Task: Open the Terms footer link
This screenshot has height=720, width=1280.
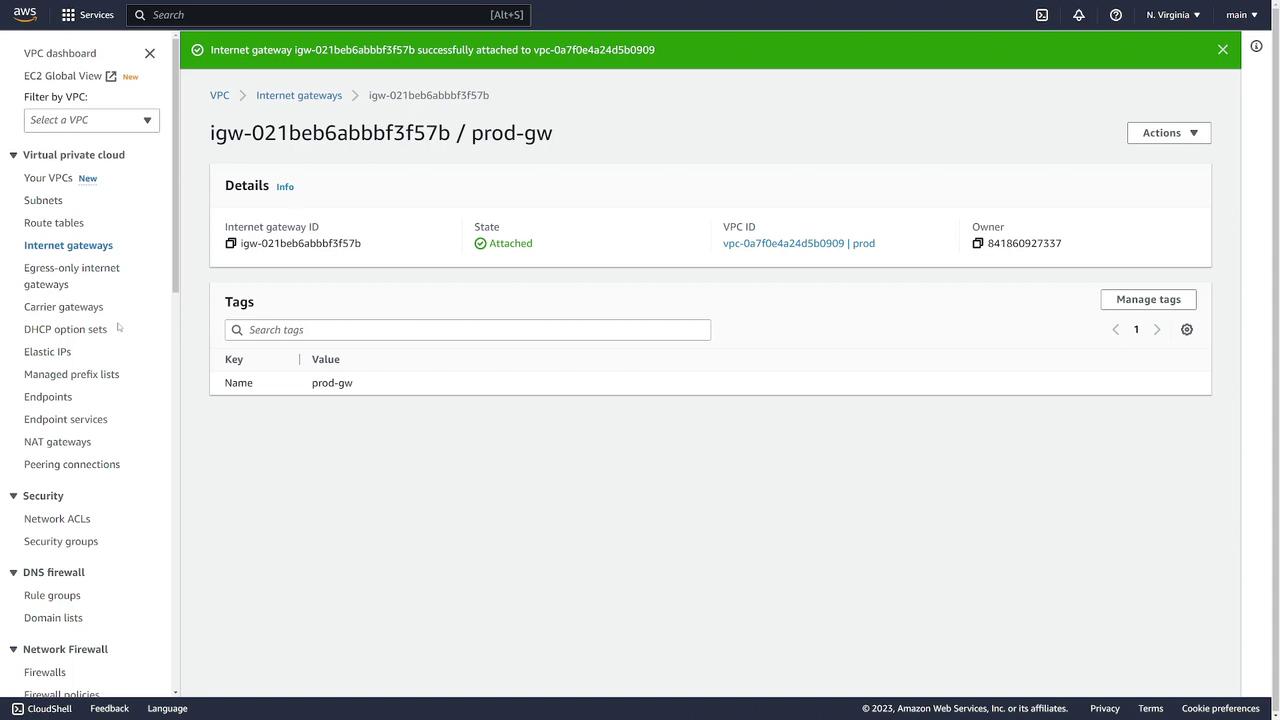Action: tap(1150, 708)
